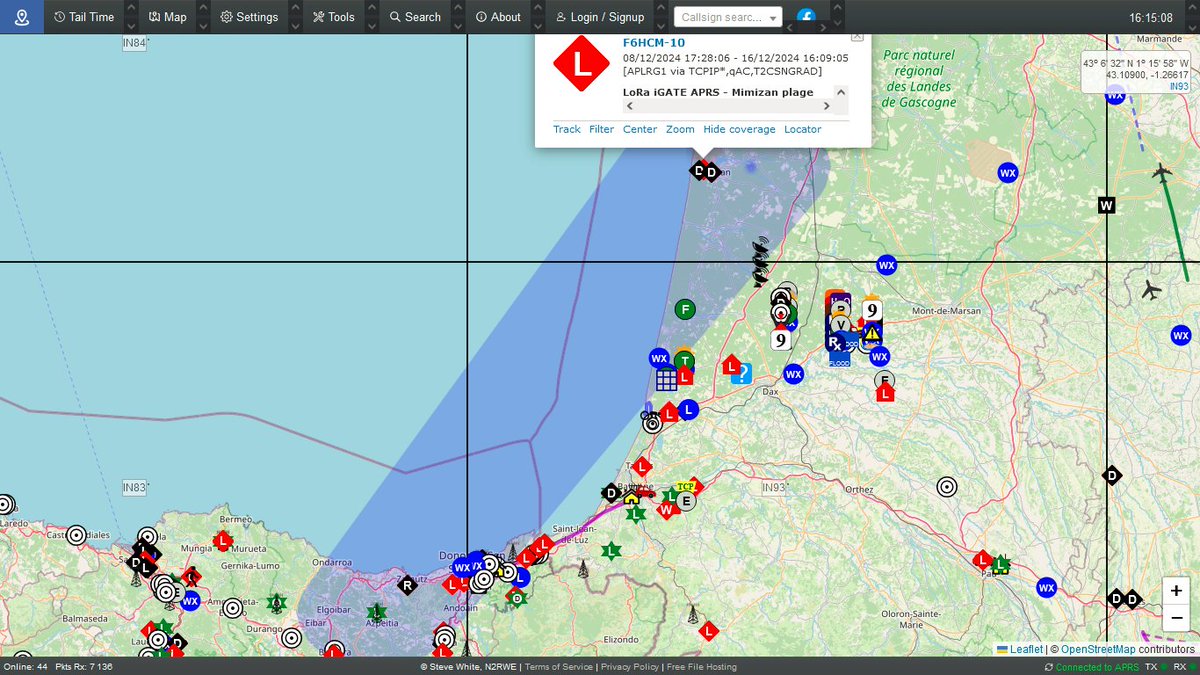Click Center in the station popup
Screen dimensions: 1200x675
[640, 129]
